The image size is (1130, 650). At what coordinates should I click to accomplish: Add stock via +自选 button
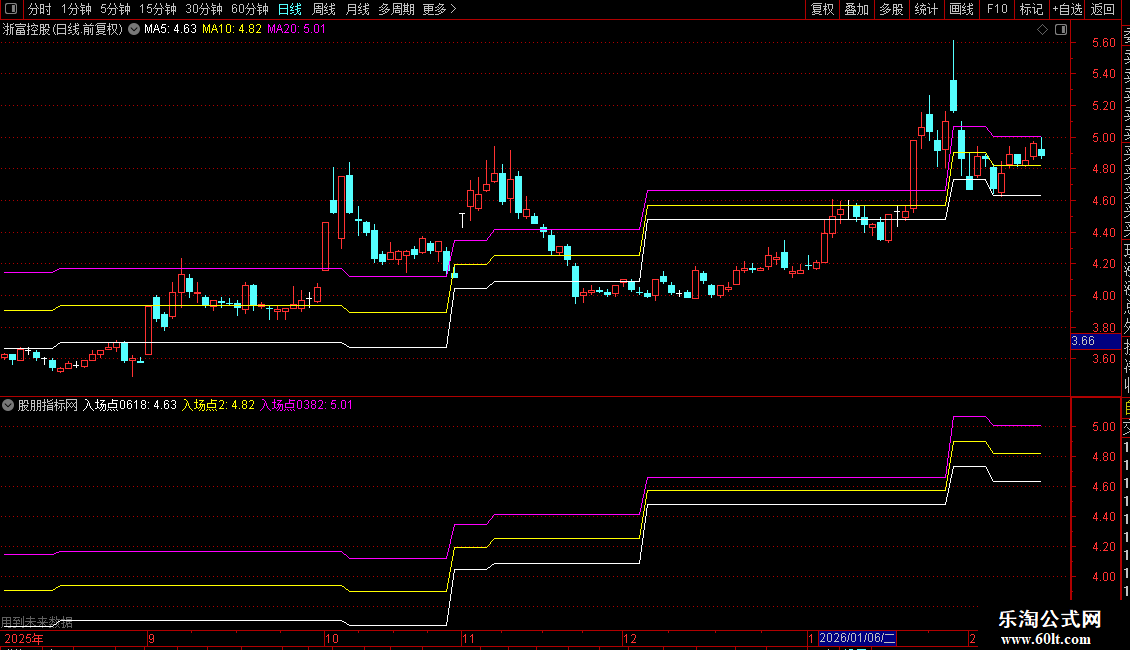coord(1067,9)
